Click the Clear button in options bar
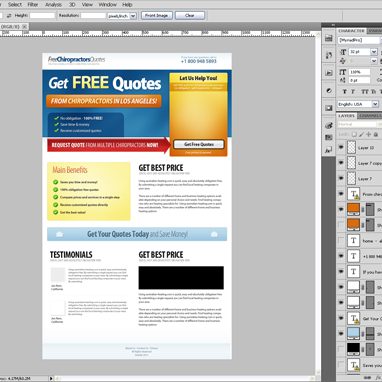The image size is (382, 382). pyautogui.click(x=190, y=16)
